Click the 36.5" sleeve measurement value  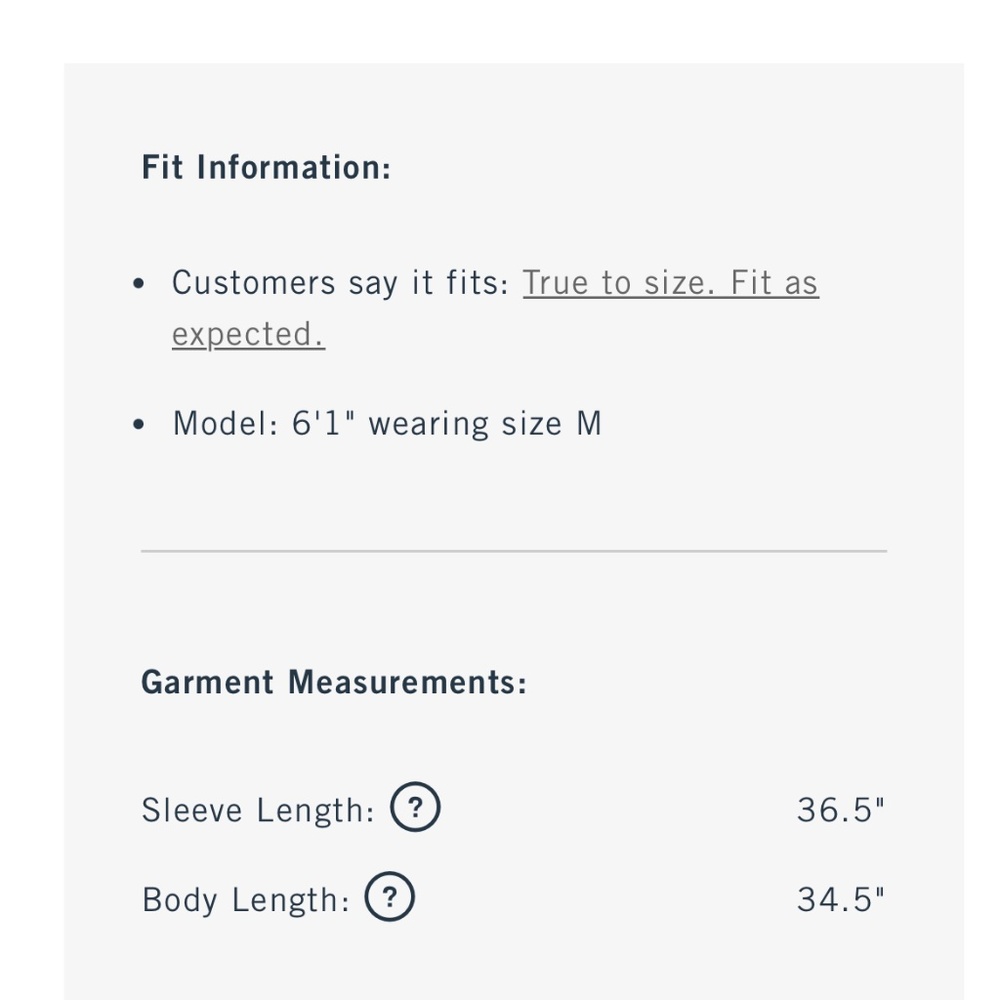tap(841, 810)
